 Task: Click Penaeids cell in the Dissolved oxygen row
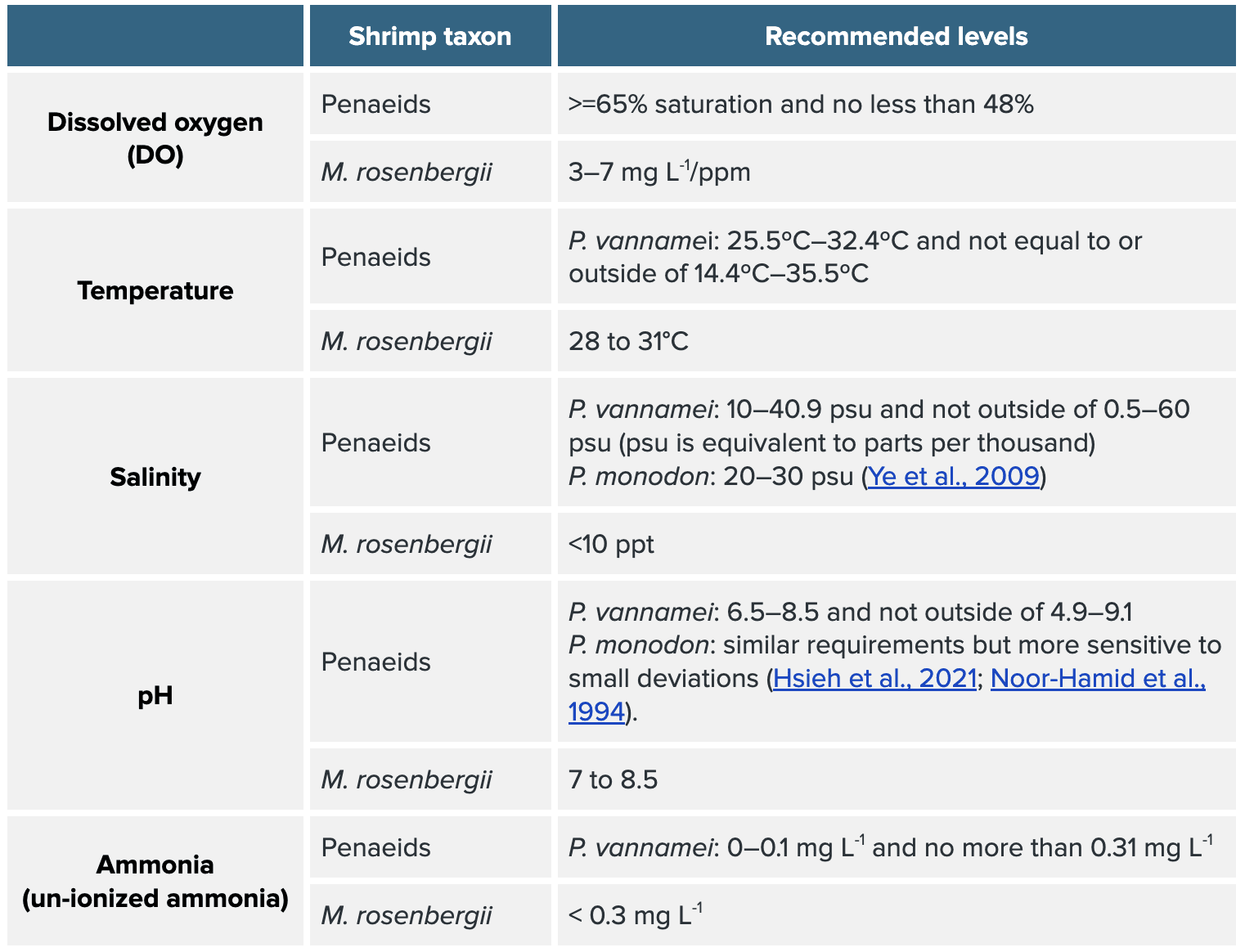click(375, 105)
